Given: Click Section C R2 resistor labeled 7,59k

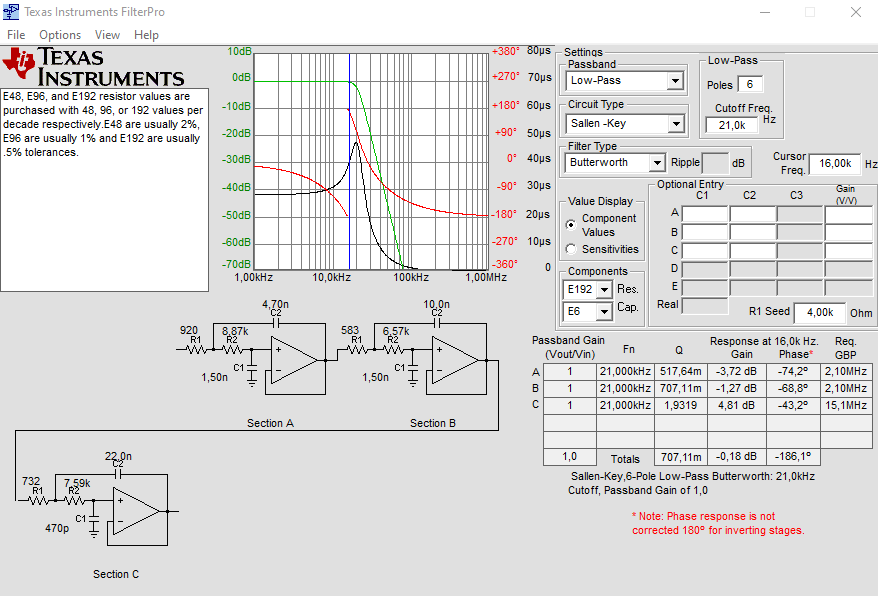Looking at the screenshot, I should pos(74,500).
